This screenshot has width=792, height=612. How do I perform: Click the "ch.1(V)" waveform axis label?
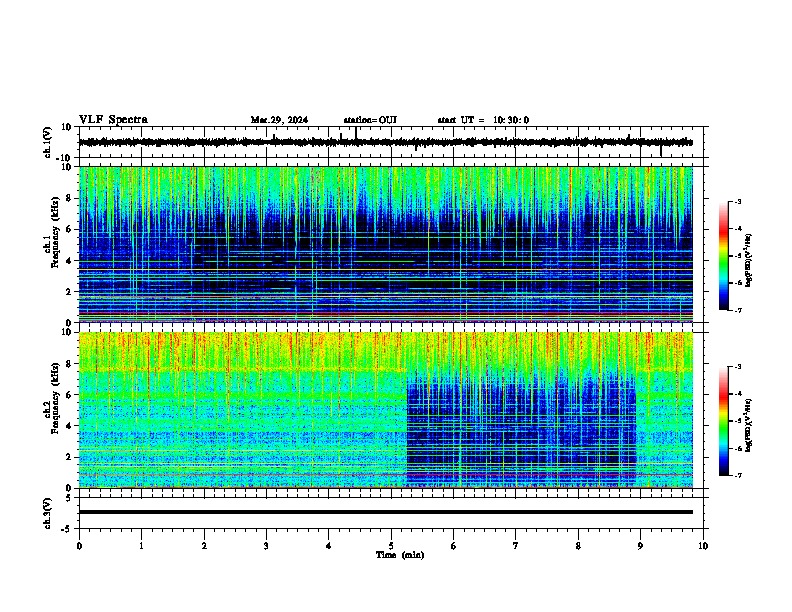point(48,142)
